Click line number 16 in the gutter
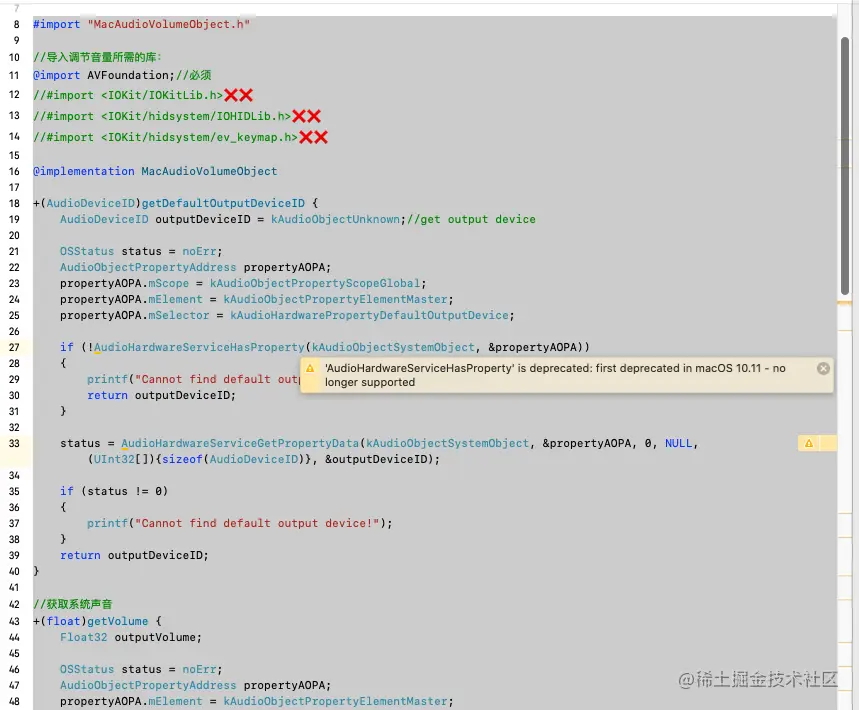This screenshot has width=859, height=710. pyautogui.click(x=14, y=171)
